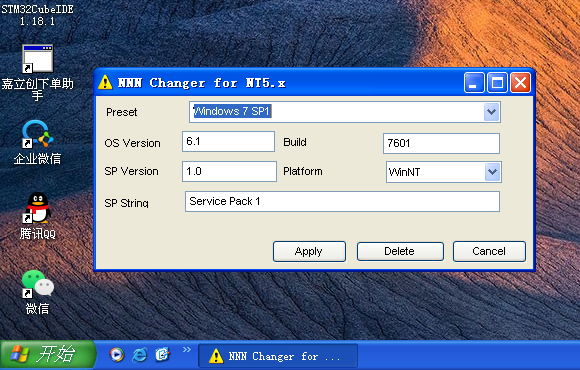Click the Preset label text

tap(121, 112)
